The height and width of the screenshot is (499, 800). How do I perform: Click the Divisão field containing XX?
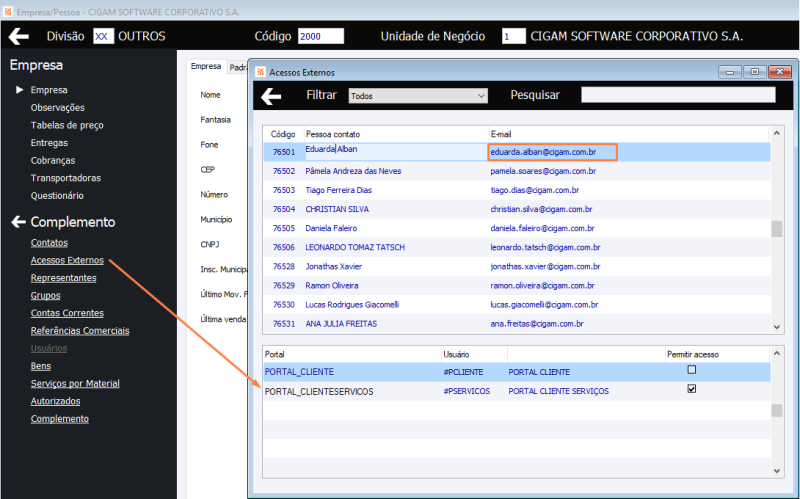point(104,36)
